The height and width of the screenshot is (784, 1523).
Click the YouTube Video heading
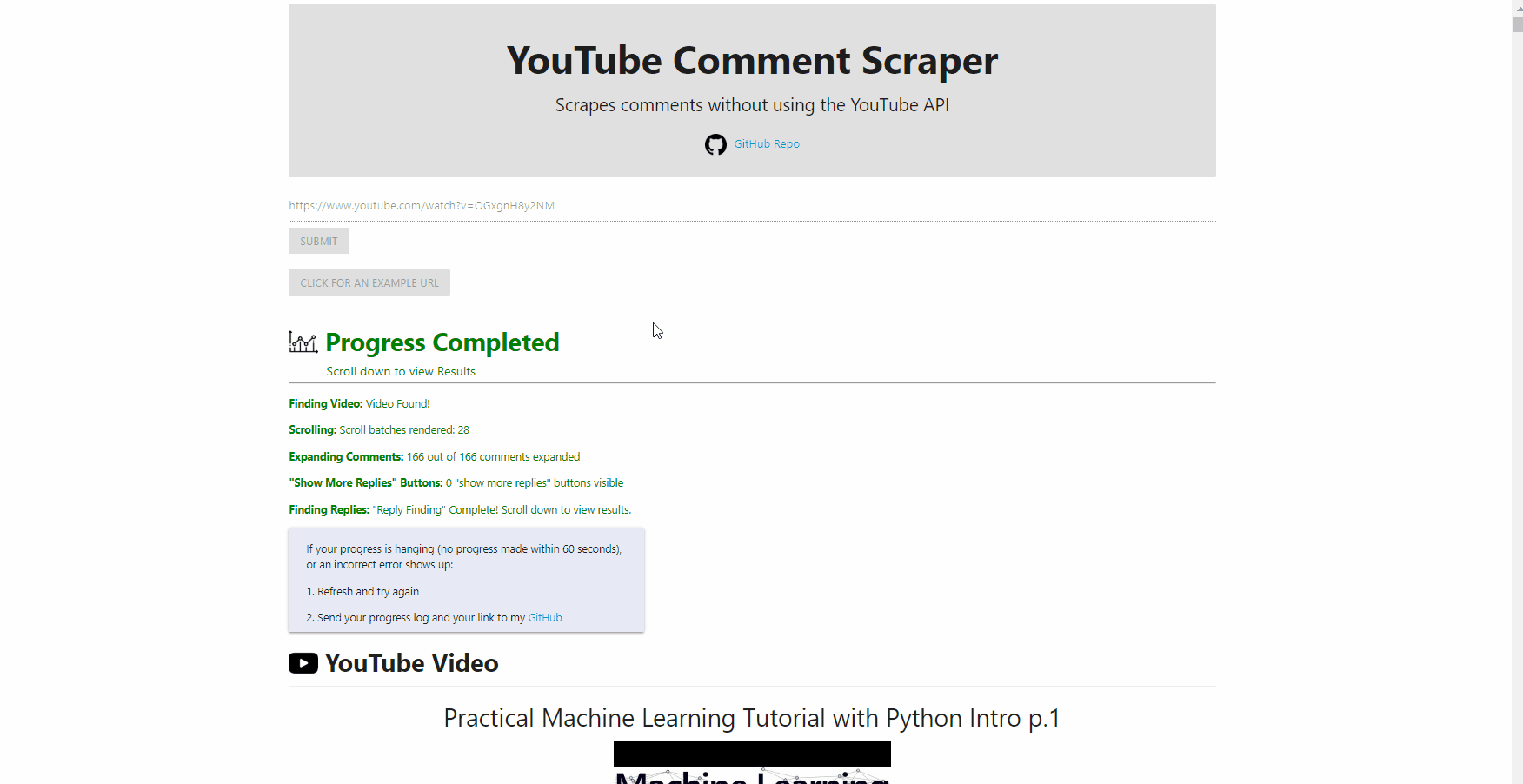412,663
